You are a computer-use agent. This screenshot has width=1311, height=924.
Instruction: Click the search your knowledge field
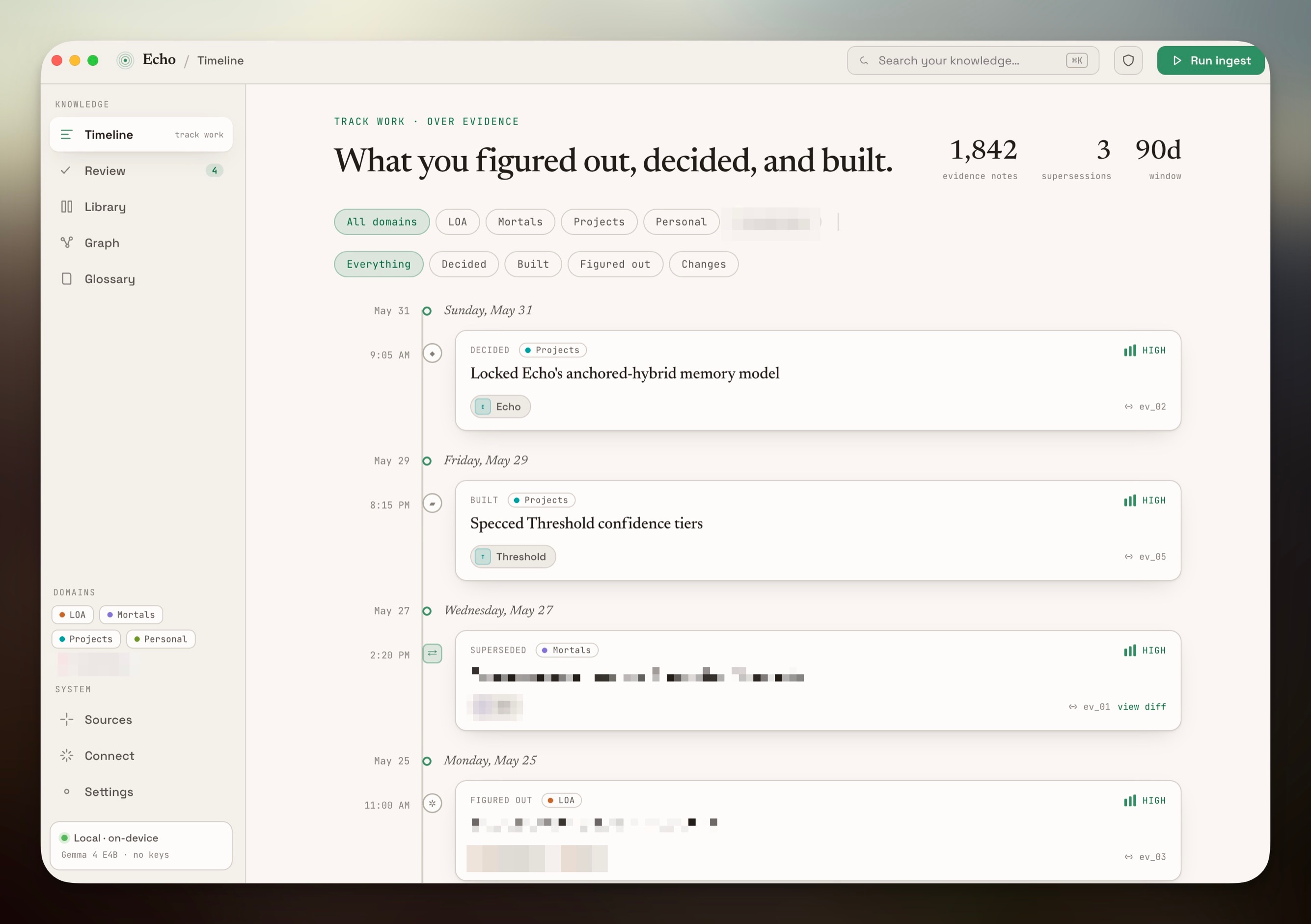point(973,60)
